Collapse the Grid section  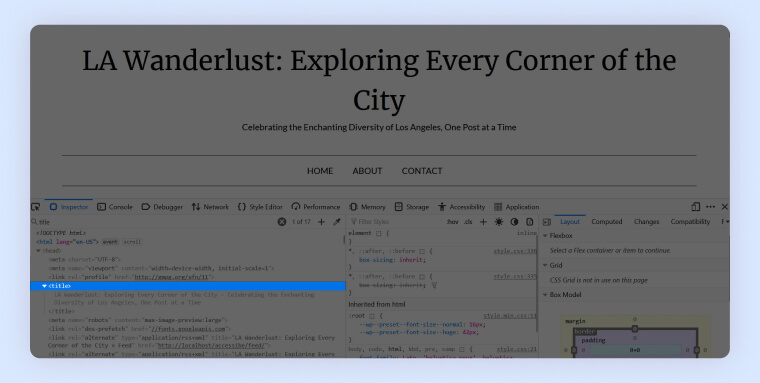[x=545, y=265]
